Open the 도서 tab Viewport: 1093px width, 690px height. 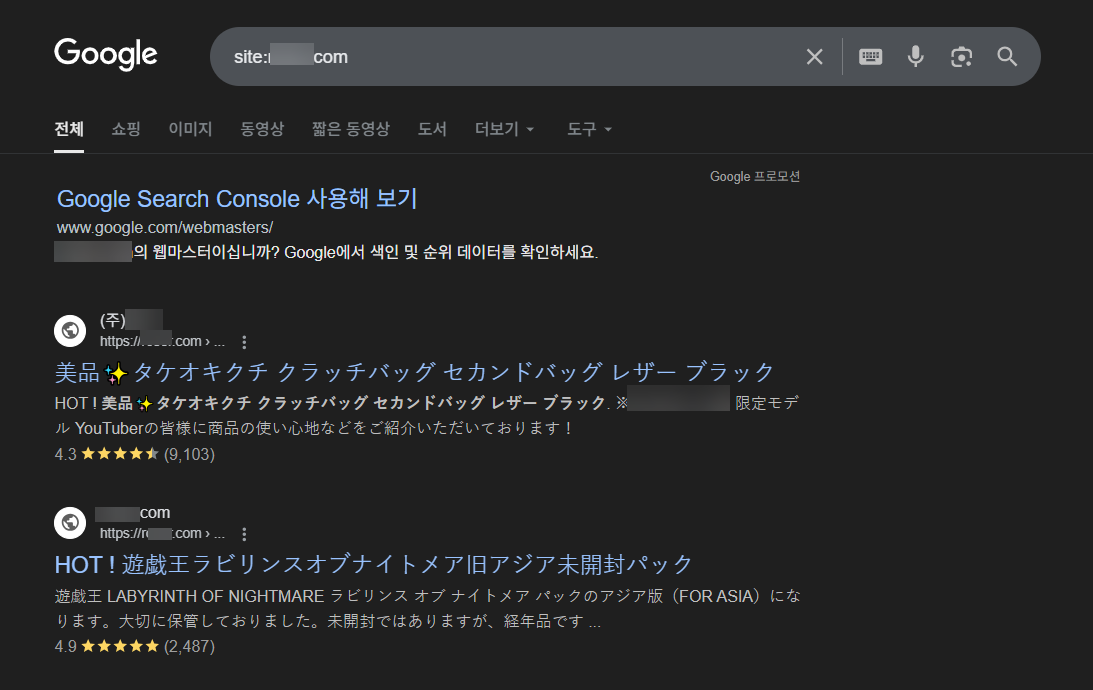[432, 129]
